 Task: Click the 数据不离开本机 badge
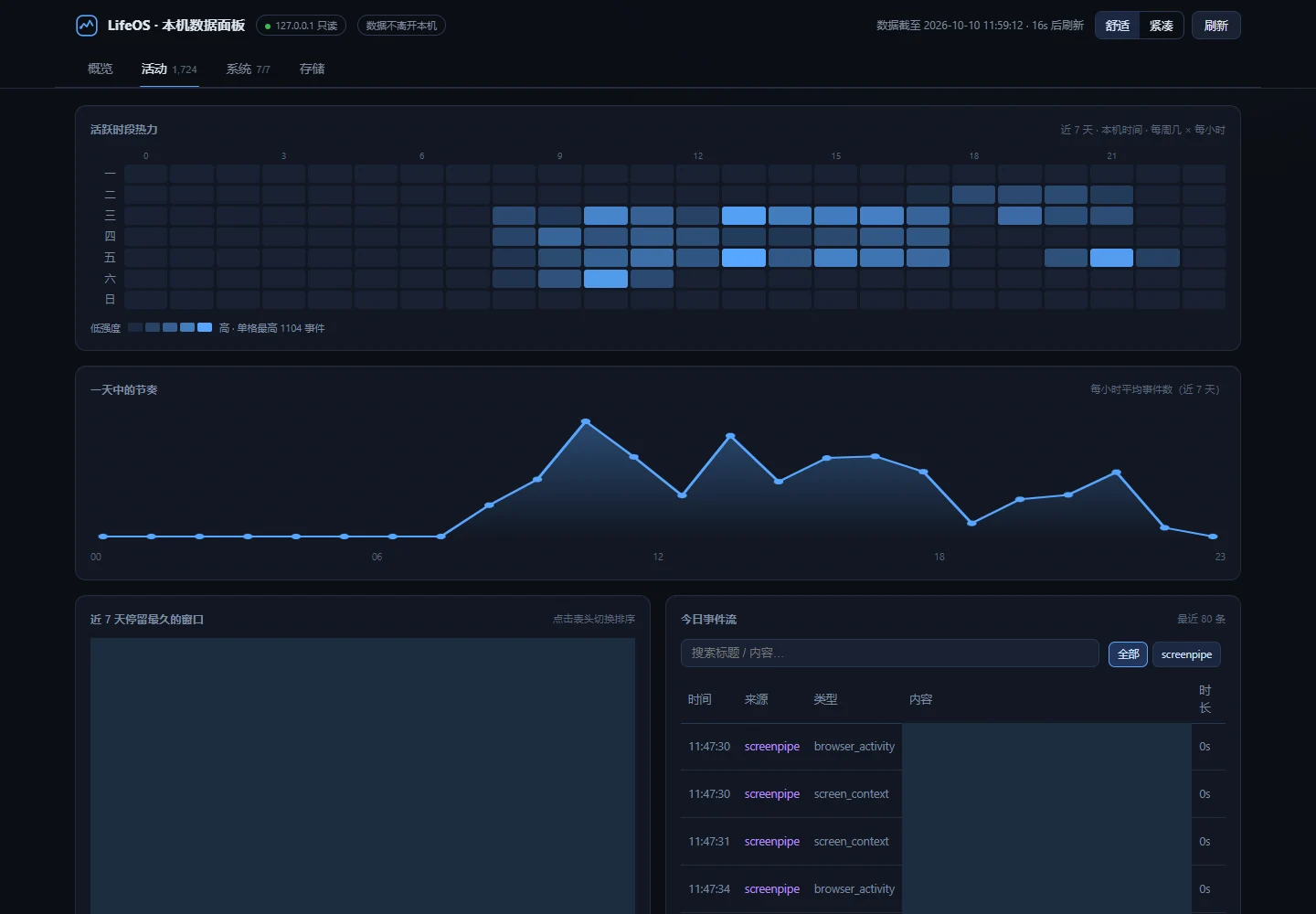click(401, 26)
